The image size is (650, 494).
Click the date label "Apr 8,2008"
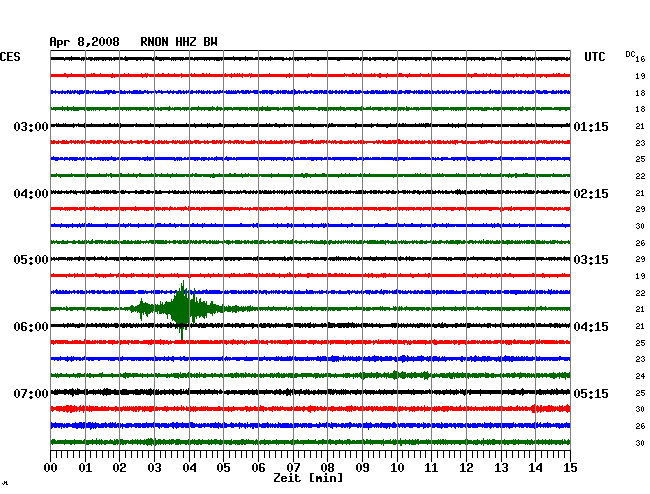pos(84,42)
